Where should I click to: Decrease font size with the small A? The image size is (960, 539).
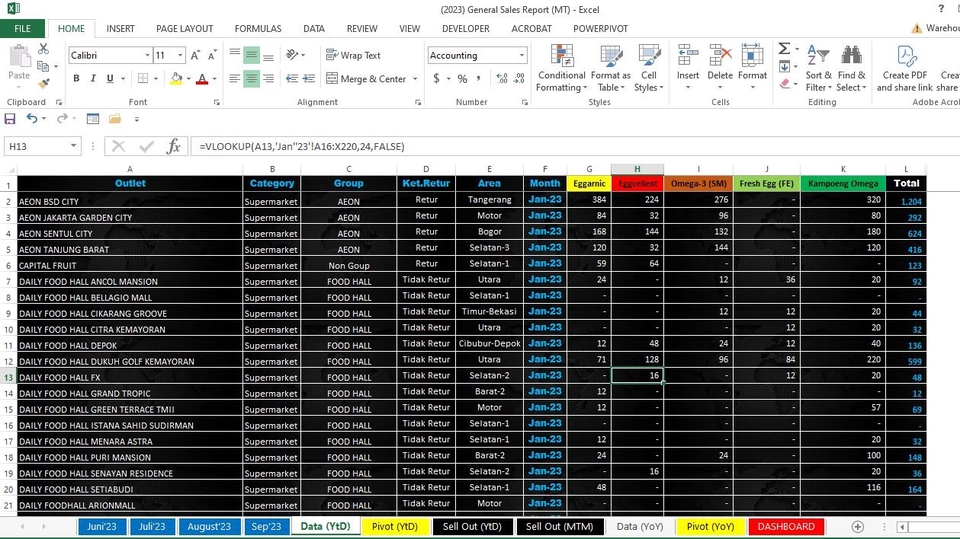click(x=212, y=55)
